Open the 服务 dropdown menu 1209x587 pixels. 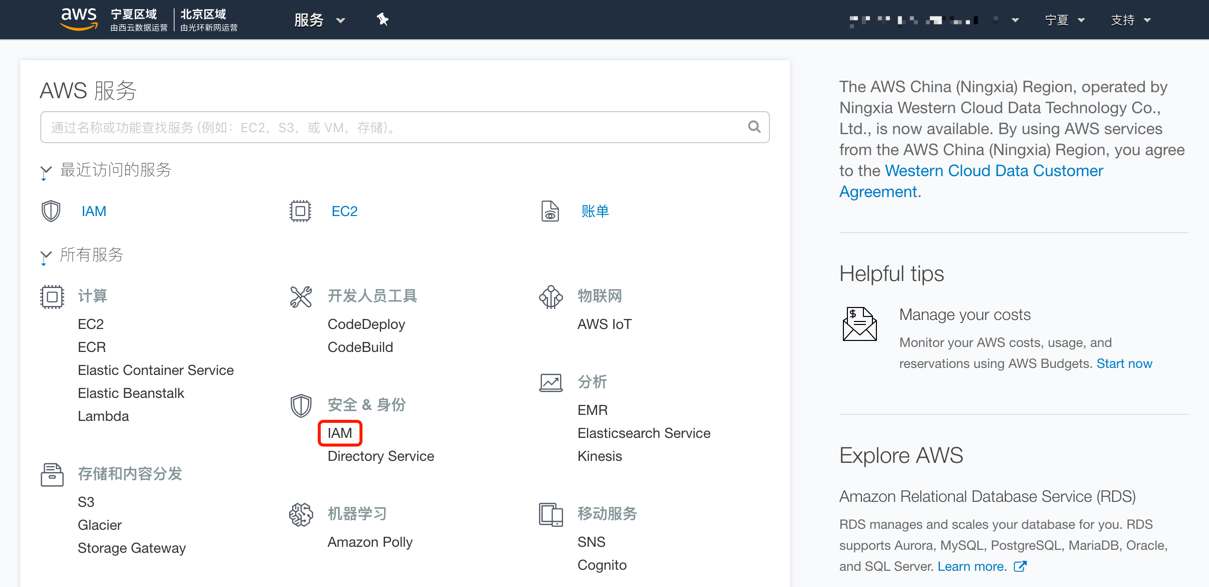point(319,20)
